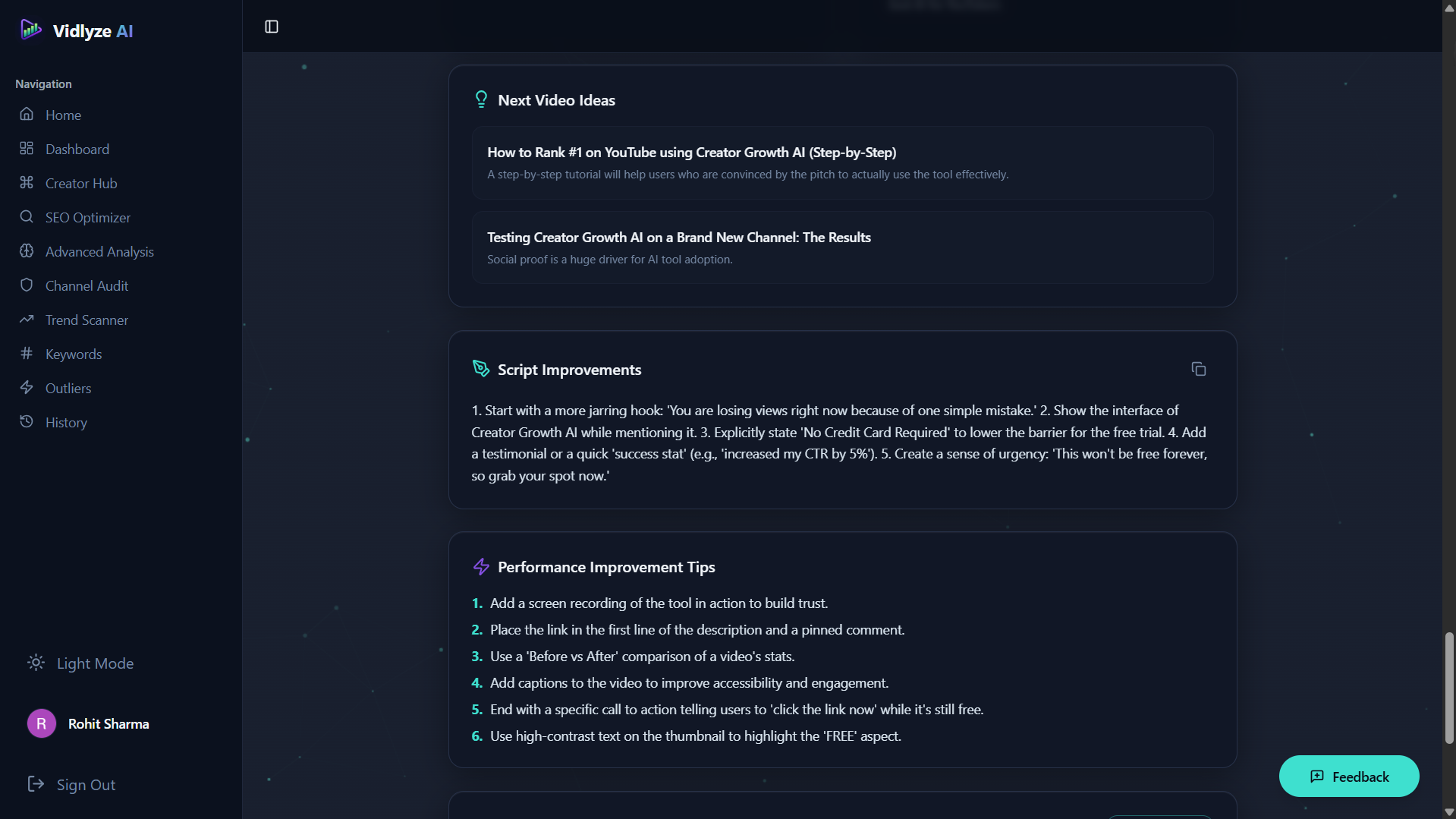
Task: Open Advanced Analysis page
Action: 99,252
